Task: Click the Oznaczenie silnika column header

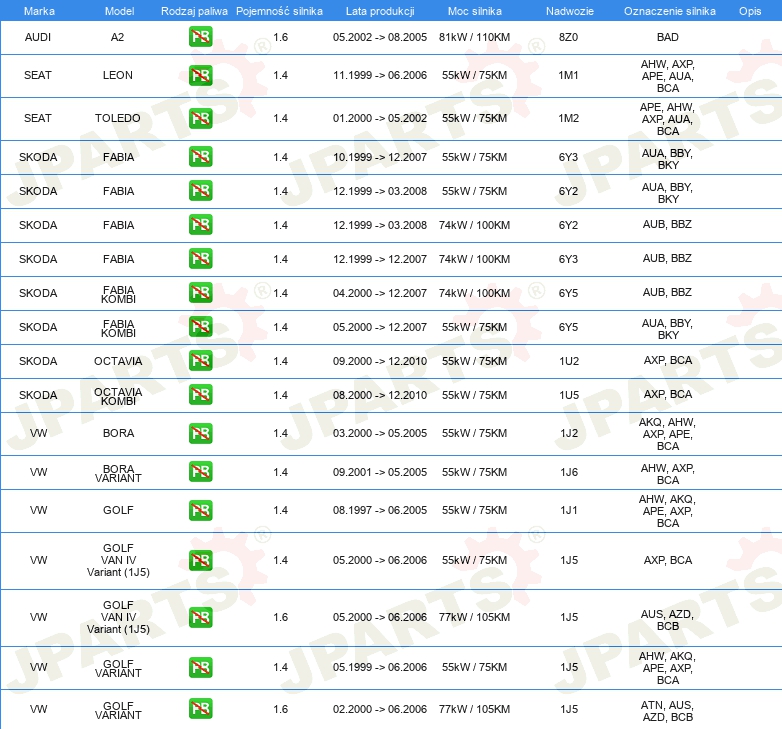Action: coord(669,11)
